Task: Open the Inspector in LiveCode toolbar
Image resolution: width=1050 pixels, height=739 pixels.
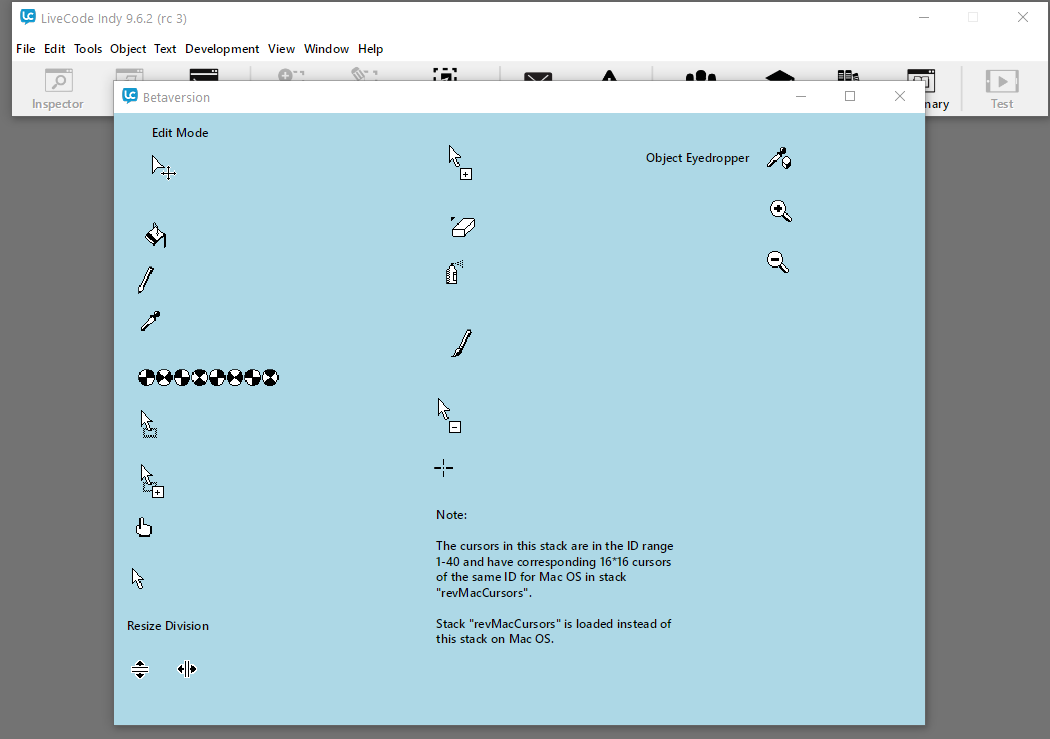Action: pos(58,89)
